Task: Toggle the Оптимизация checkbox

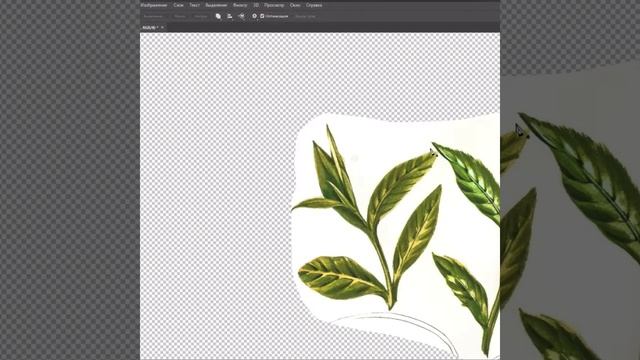Action: (x=262, y=16)
